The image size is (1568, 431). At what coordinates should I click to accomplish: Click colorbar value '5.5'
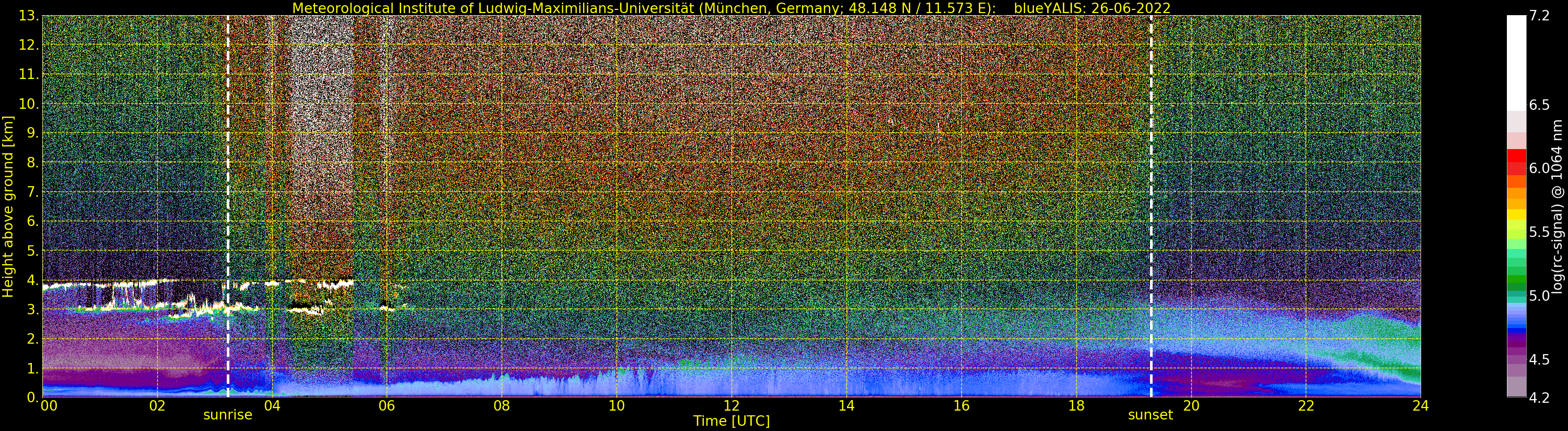coord(1539,232)
